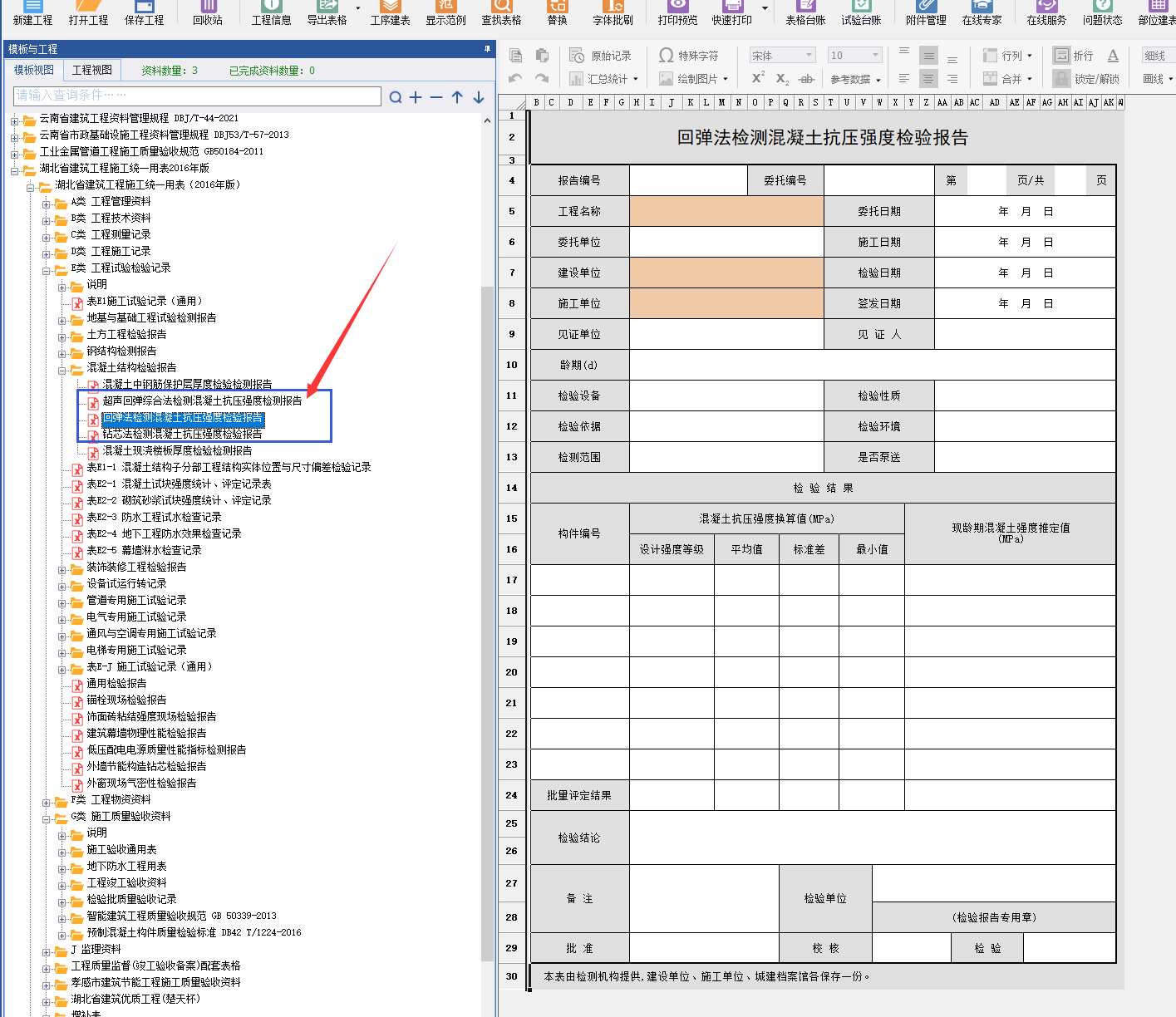The width and height of the screenshot is (1176, 1017).
Task: Click the 替换 replace tool
Action: [x=557, y=12]
